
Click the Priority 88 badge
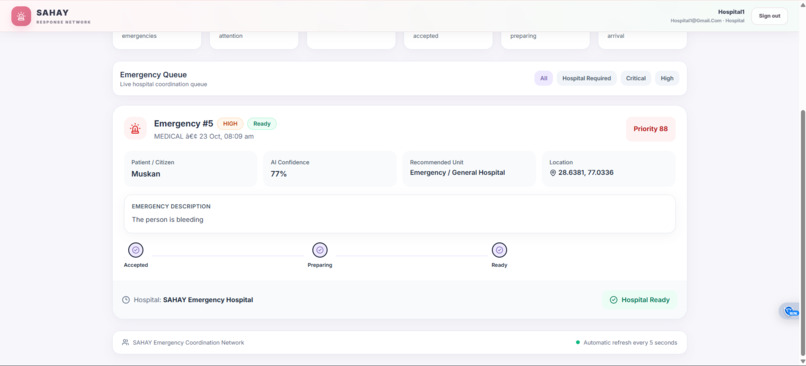pyautogui.click(x=650, y=129)
